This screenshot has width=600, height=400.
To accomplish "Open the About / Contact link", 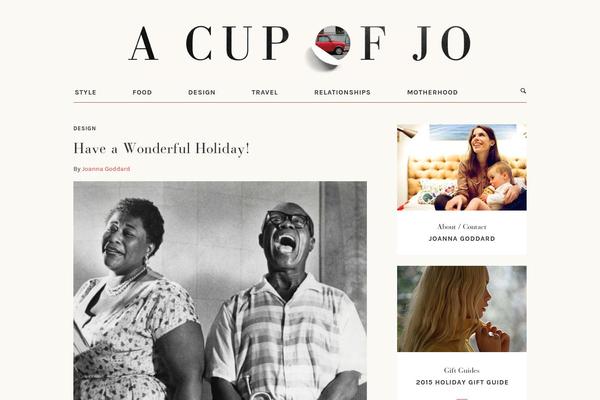I will click(462, 227).
